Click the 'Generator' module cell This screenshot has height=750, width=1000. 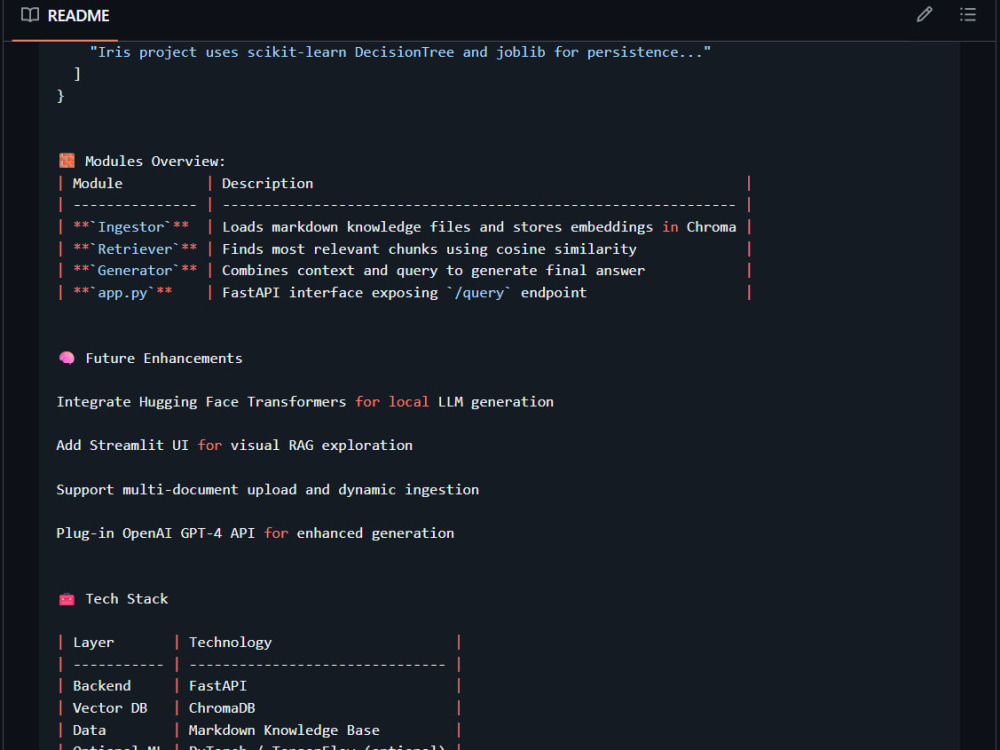135,270
